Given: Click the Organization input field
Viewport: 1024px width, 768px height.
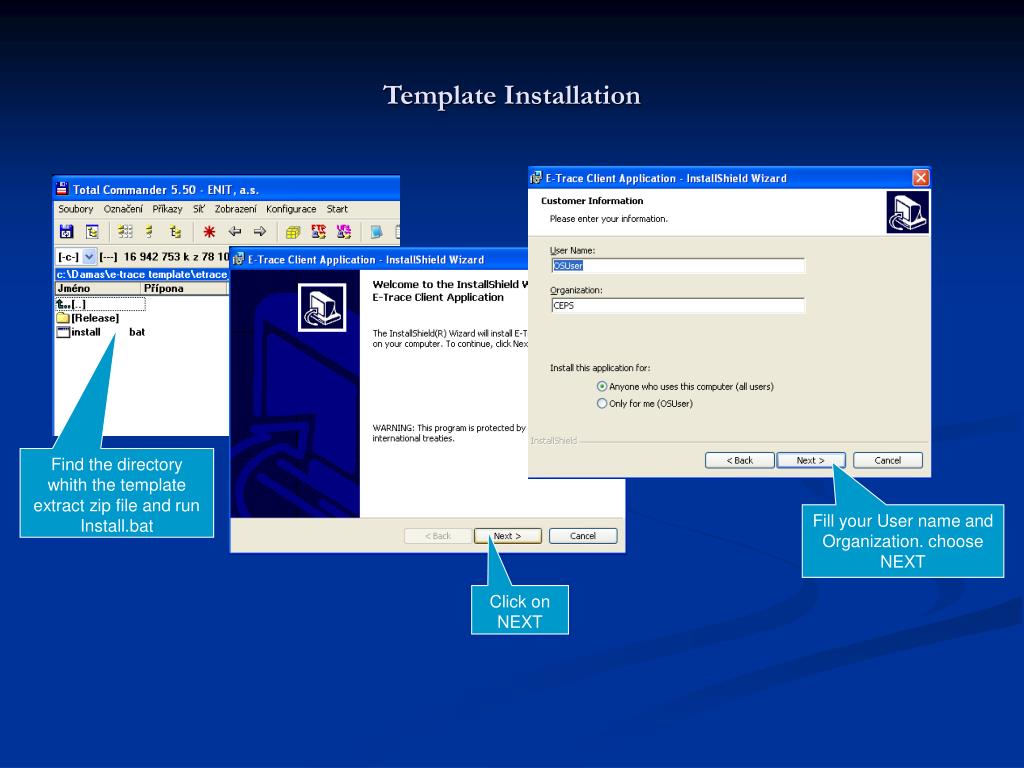Looking at the screenshot, I should 678,305.
